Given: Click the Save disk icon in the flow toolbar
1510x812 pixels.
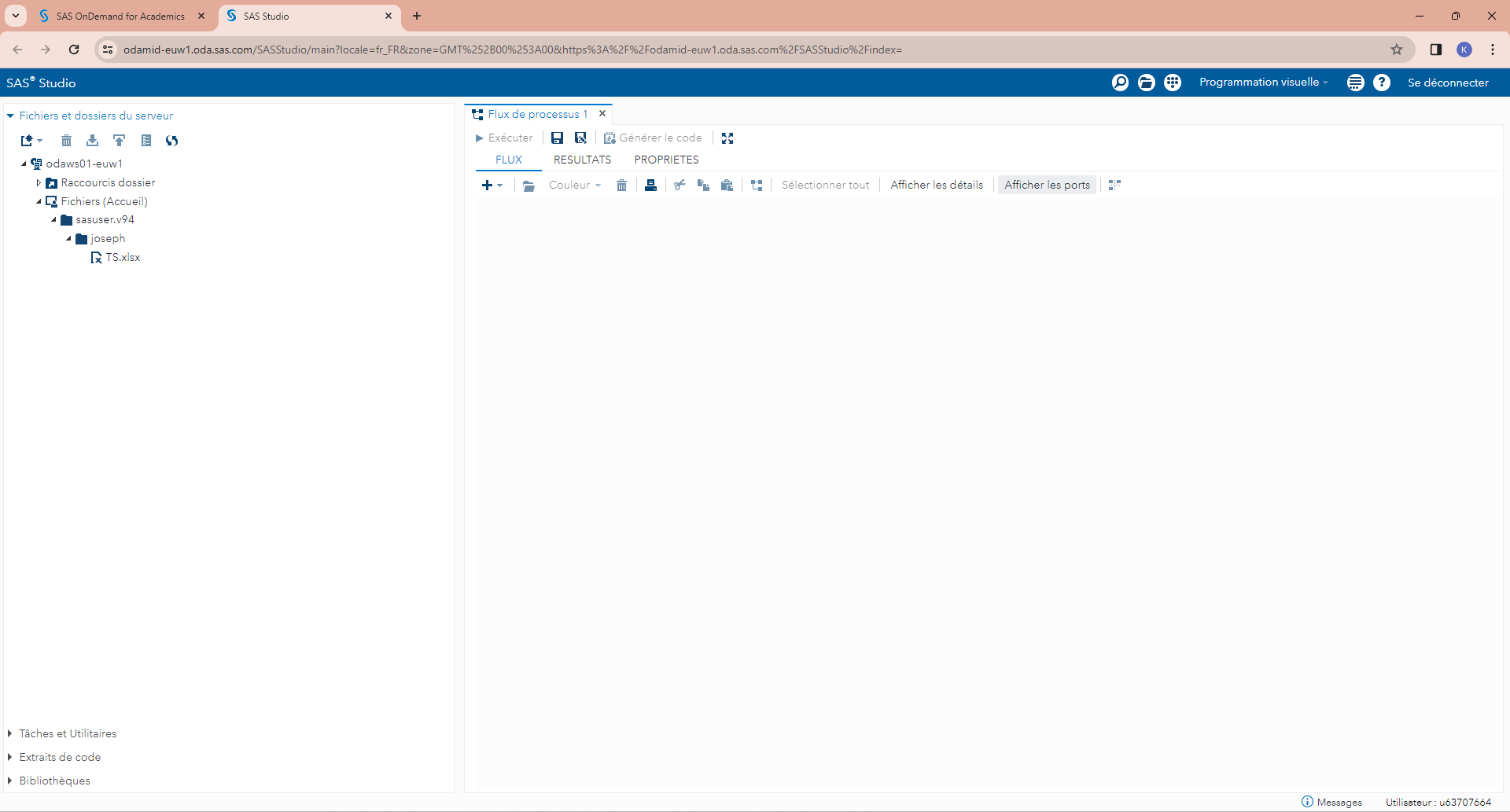Looking at the screenshot, I should (557, 138).
